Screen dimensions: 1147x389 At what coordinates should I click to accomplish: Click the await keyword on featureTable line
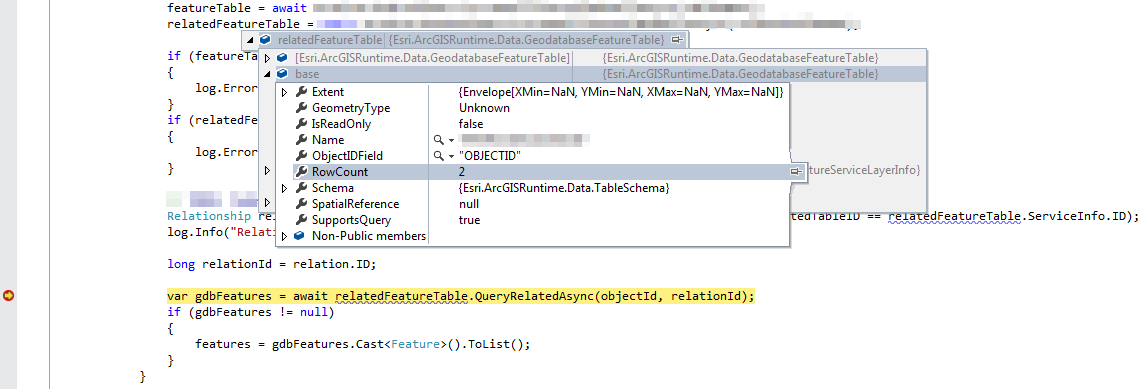(x=289, y=9)
